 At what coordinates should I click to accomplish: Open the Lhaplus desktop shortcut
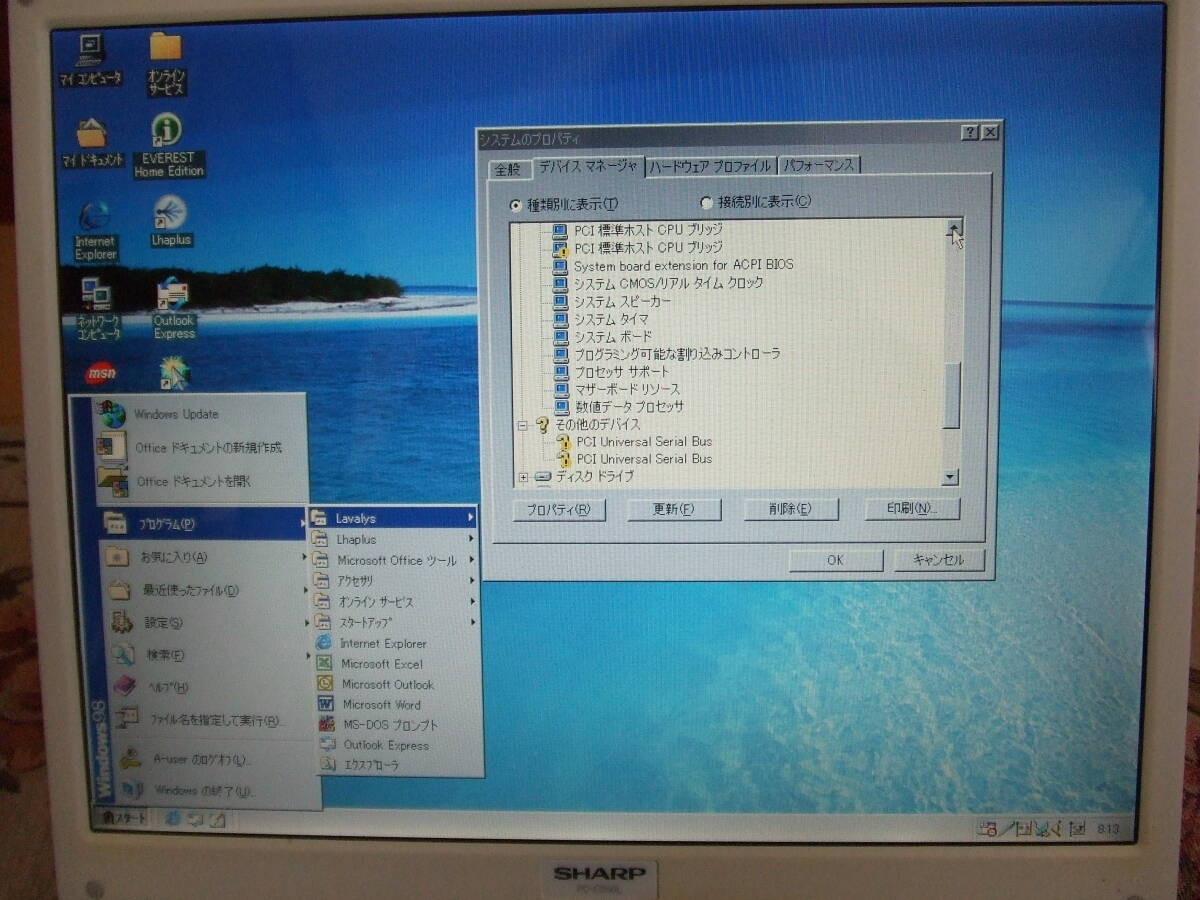pos(170,214)
